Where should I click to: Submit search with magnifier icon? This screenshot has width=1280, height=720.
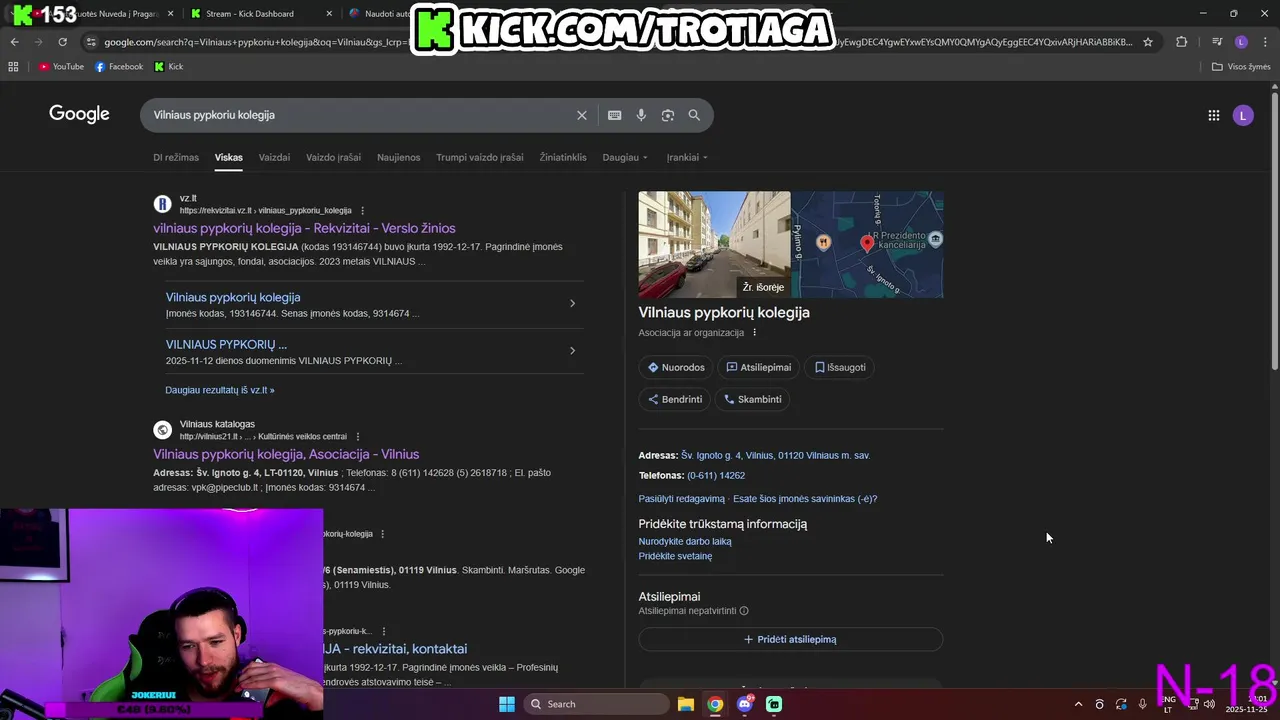point(694,115)
